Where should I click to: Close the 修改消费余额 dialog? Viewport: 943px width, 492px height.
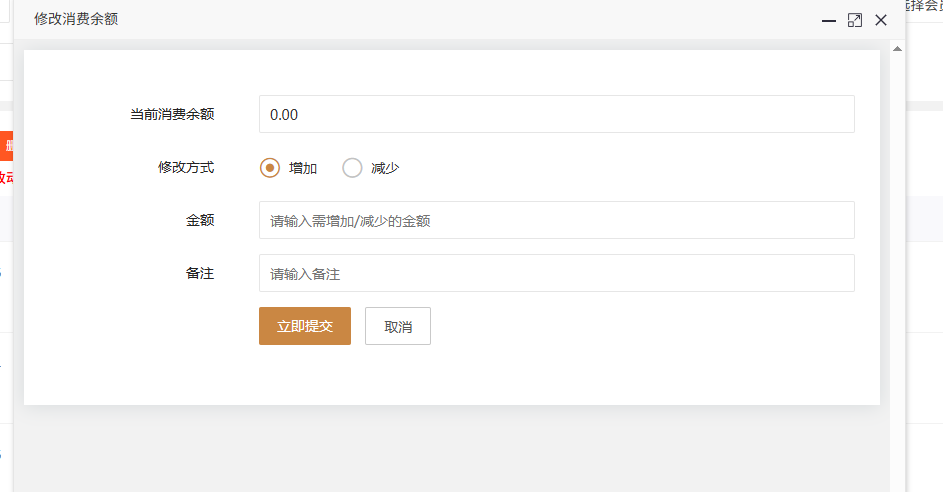pyautogui.click(x=881, y=20)
